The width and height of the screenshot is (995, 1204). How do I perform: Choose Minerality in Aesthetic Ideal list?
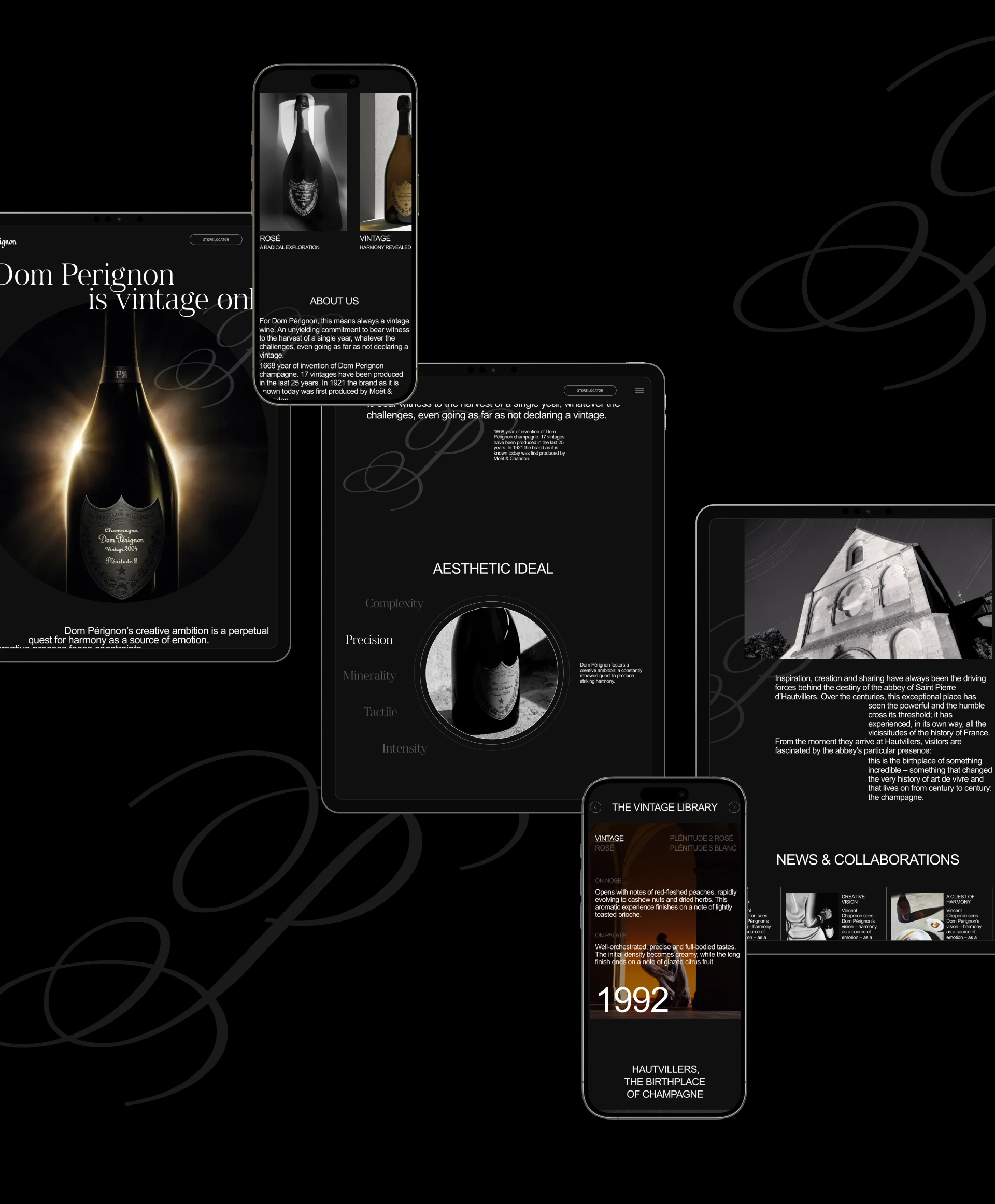369,676
